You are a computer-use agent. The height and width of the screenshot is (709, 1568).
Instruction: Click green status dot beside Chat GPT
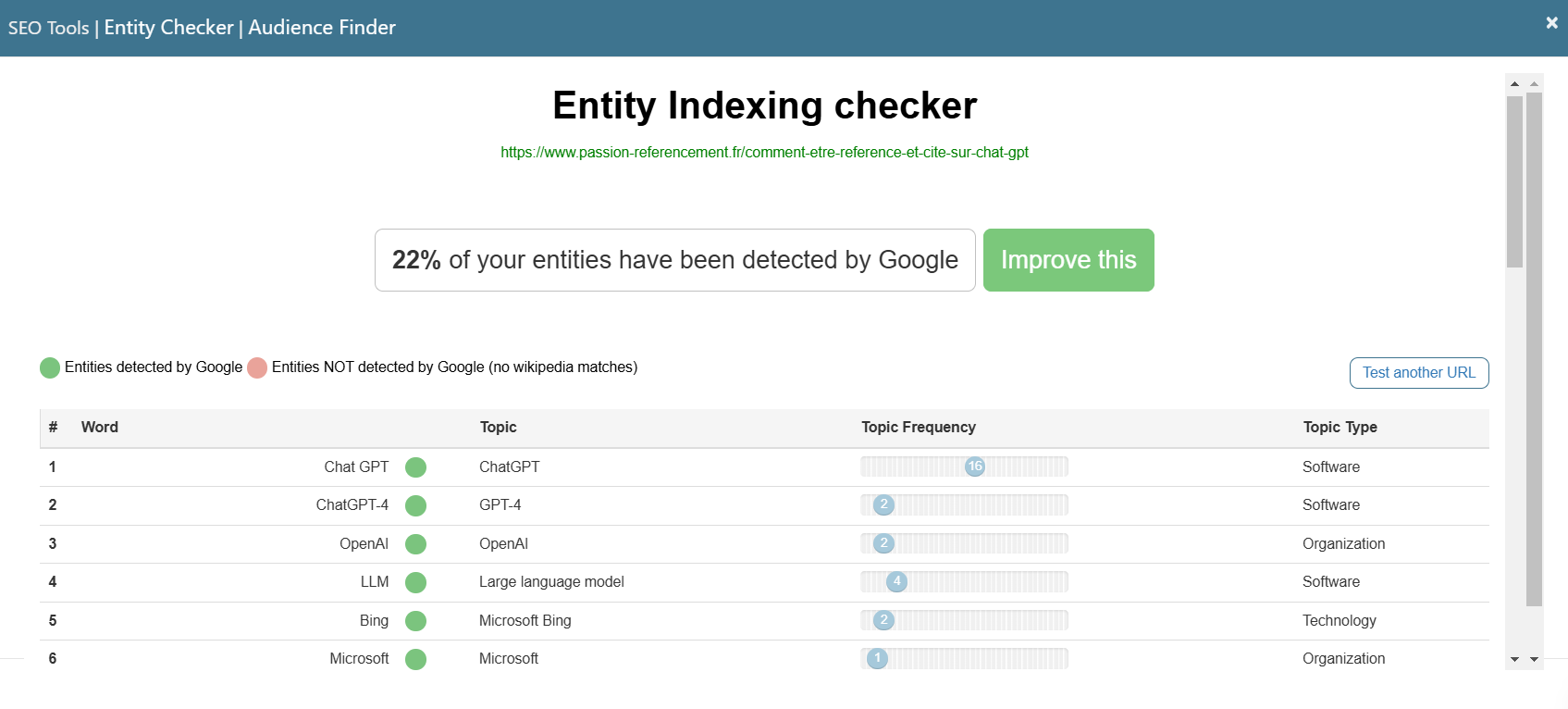[x=416, y=467]
